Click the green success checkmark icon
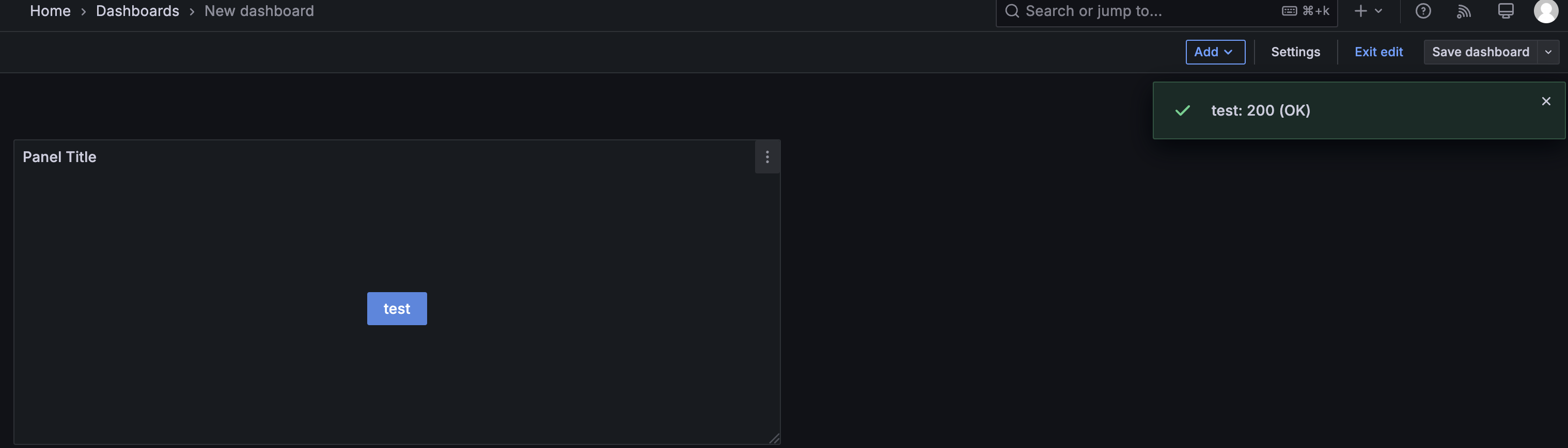This screenshot has height=448, width=1568. (1182, 111)
